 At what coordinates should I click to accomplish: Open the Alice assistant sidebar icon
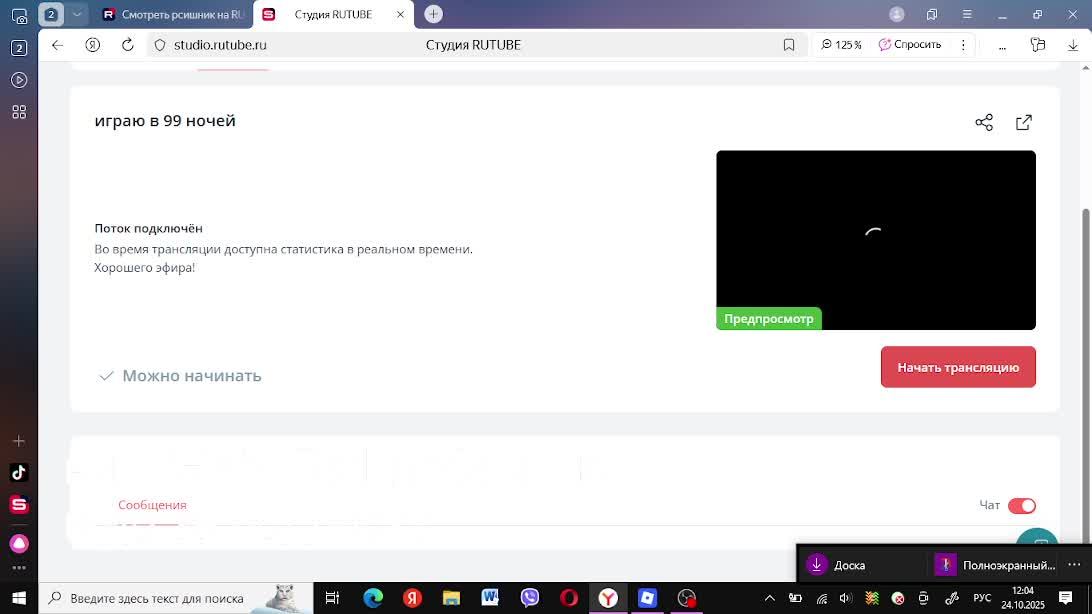point(19,543)
